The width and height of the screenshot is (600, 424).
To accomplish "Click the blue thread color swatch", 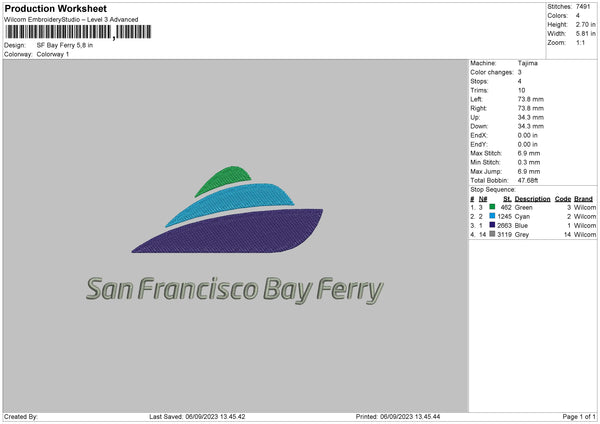I will pyautogui.click(x=492, y=225).
